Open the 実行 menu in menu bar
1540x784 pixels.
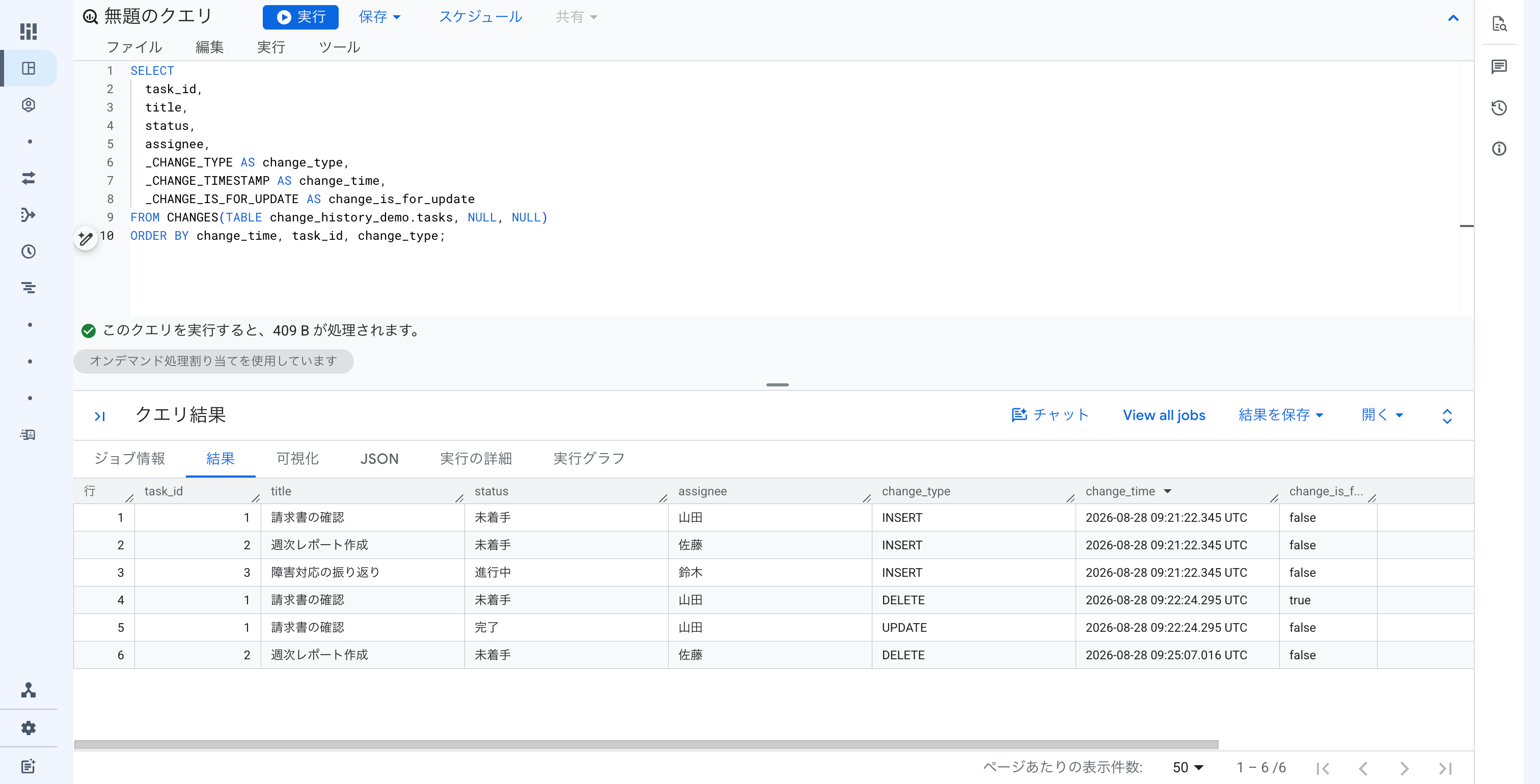tap(271, 47)
